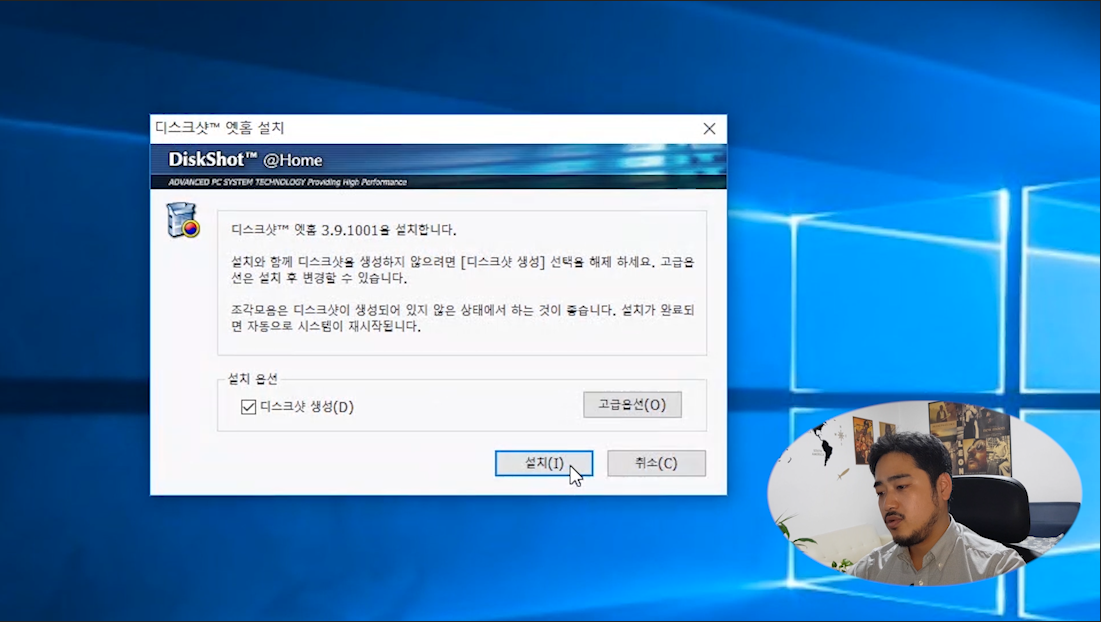Click the text 디스크샷™ 엣홈 3.9.1001을 설치합니다.
1101x622 pixels.
(x=343, y=230)
